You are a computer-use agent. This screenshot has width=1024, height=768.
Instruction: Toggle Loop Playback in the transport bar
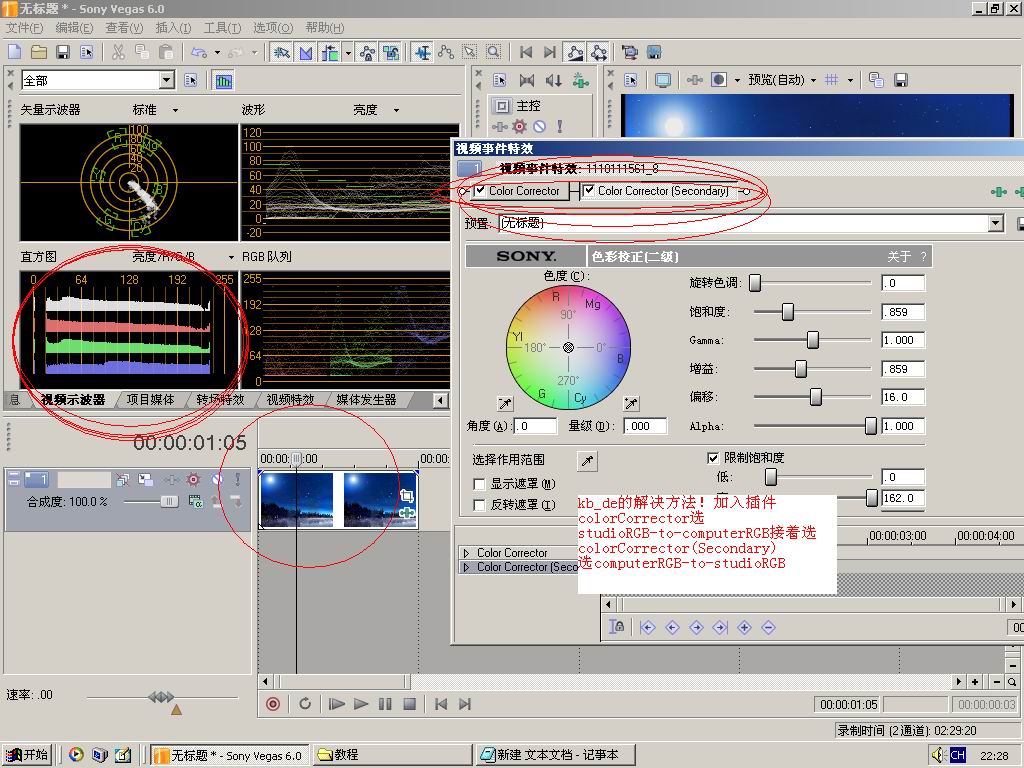305,704
